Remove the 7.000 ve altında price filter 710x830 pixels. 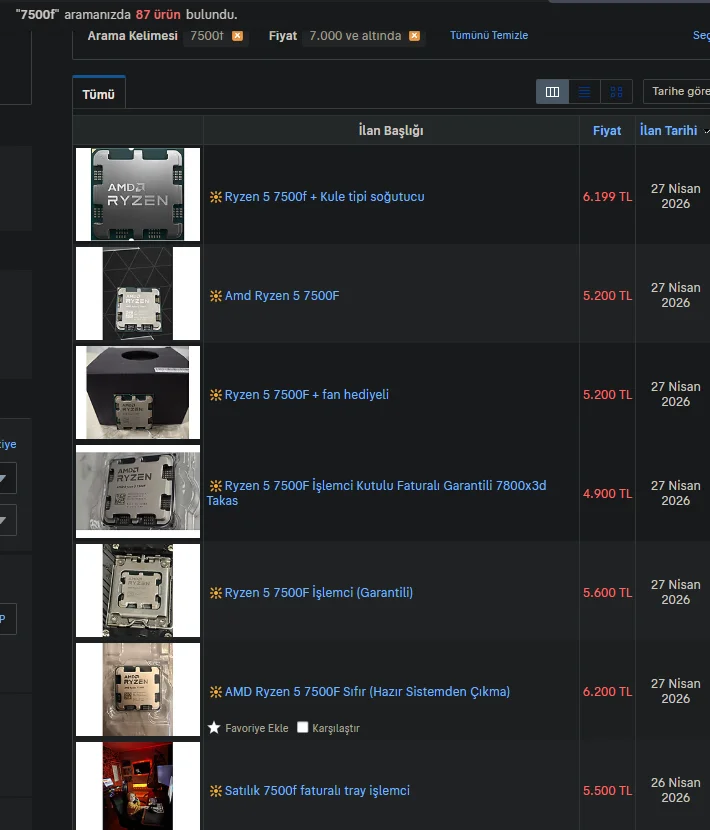pyautogui.click(x=415, y=35)
